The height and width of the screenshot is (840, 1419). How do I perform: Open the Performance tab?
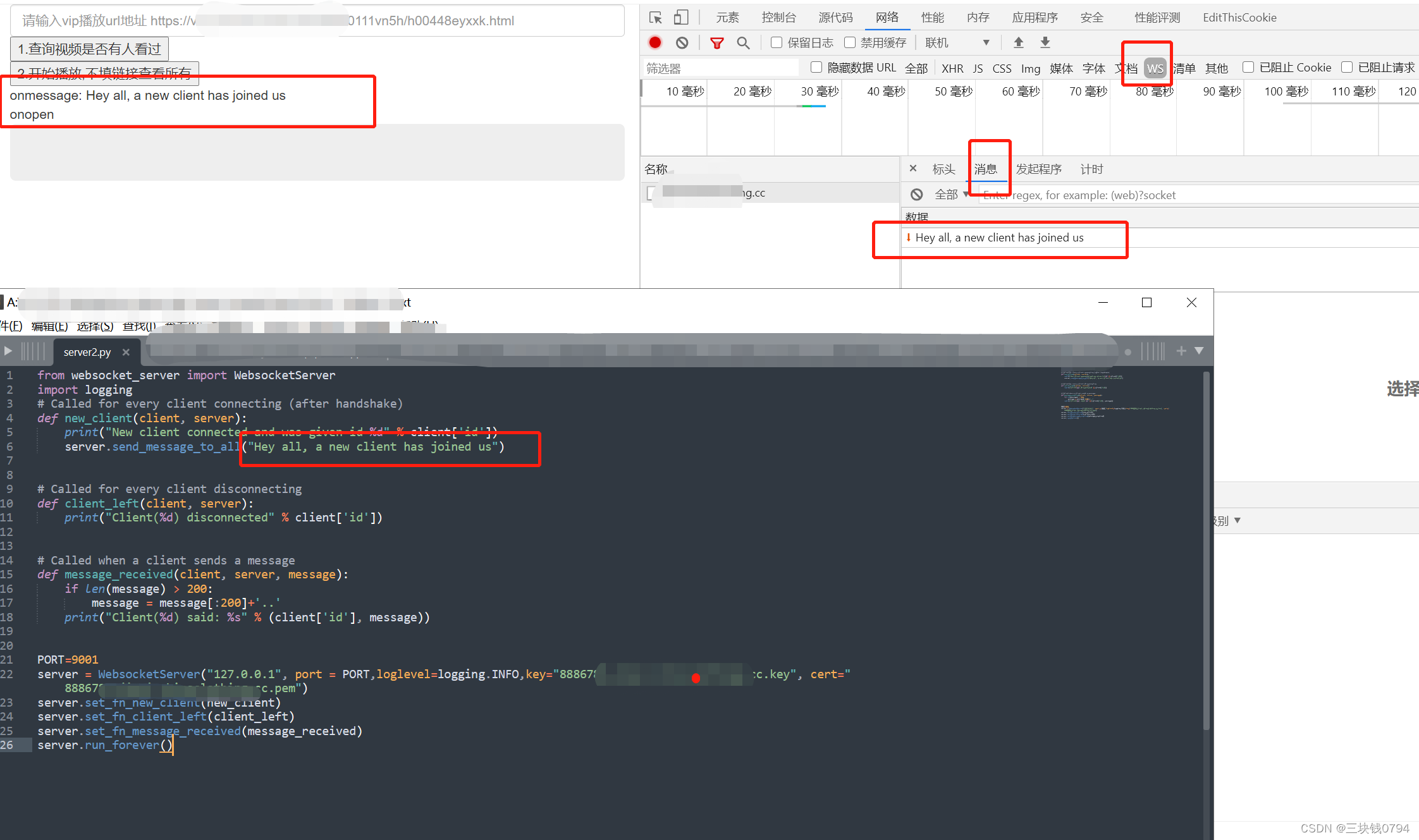coord(932,18)
